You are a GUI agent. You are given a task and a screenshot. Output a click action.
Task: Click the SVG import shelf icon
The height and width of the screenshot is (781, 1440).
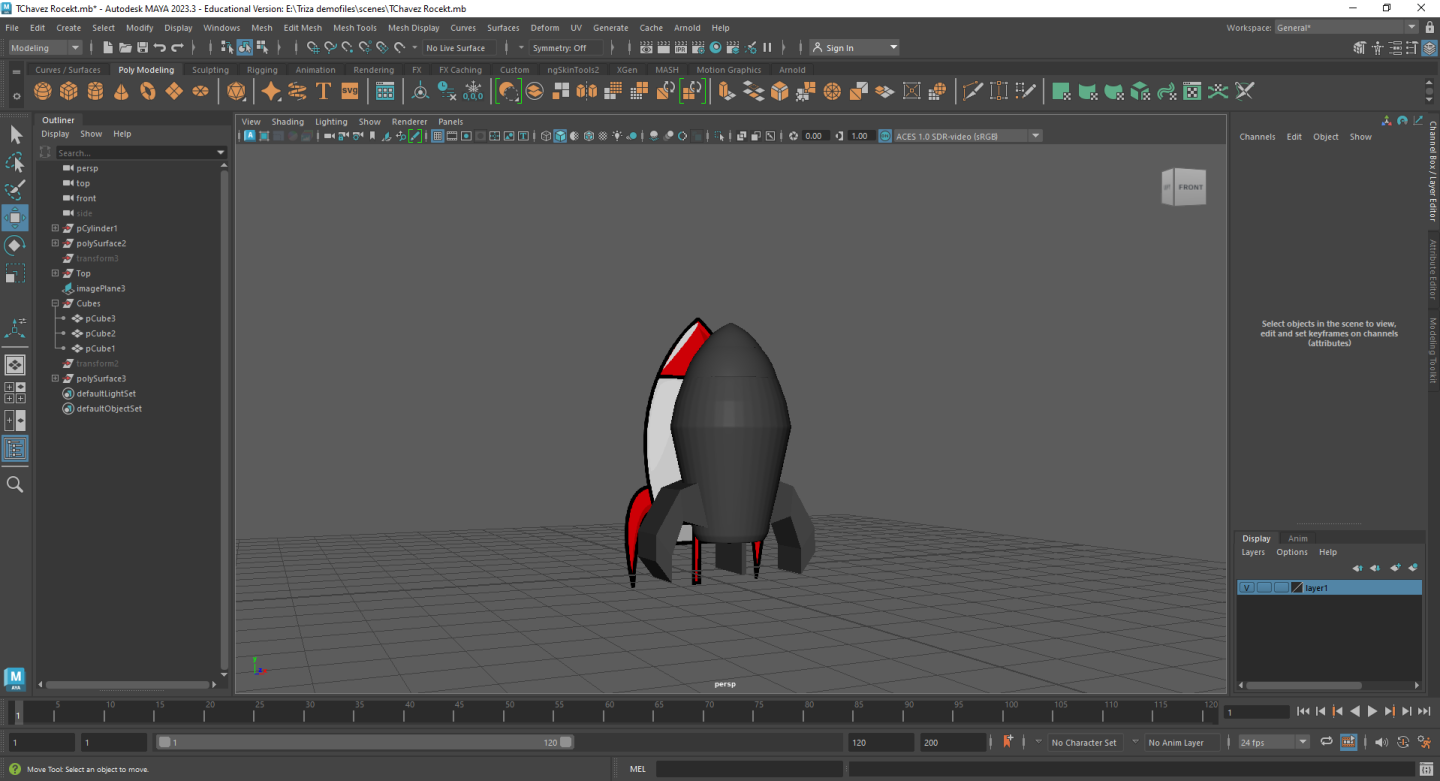[x=349, y=91]
